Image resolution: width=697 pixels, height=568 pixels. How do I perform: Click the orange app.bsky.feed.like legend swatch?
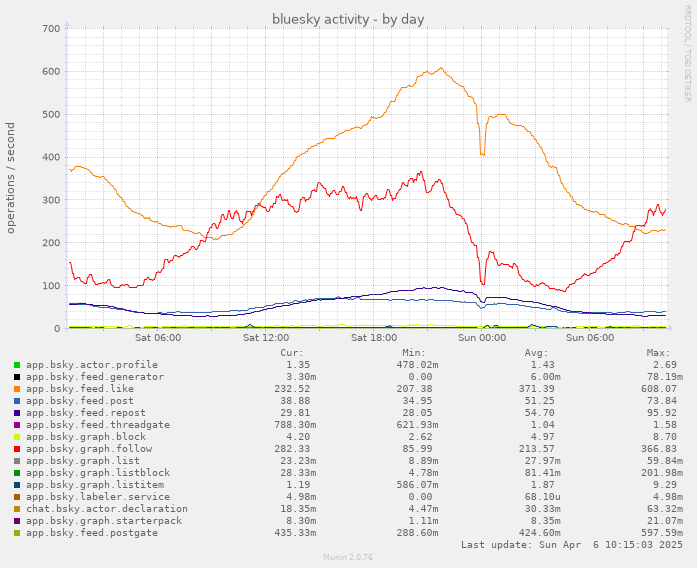[x=17, y=389]
